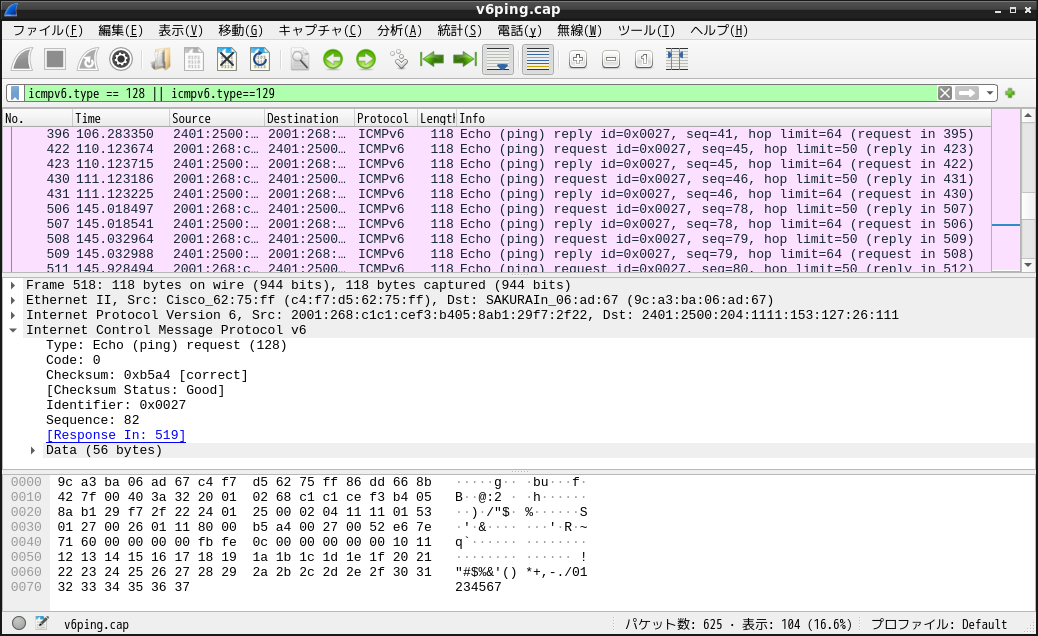Go back in packet history
The height and width of the screenshot is (636, 1038).
click(x=333, y=60)
